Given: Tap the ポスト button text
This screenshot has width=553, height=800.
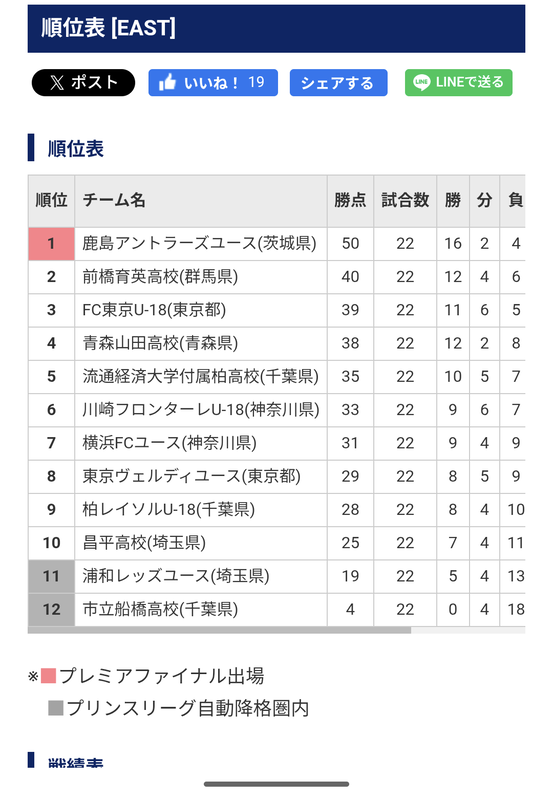Looking at the screenshot, I should pos(94,83).
